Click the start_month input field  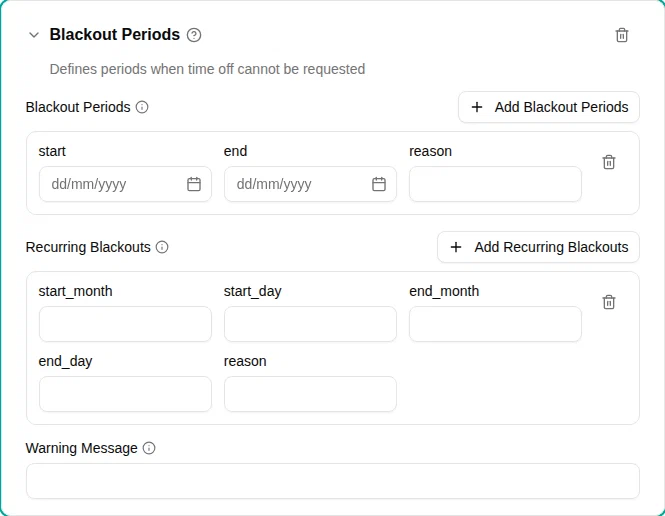(x=125, y=324)
